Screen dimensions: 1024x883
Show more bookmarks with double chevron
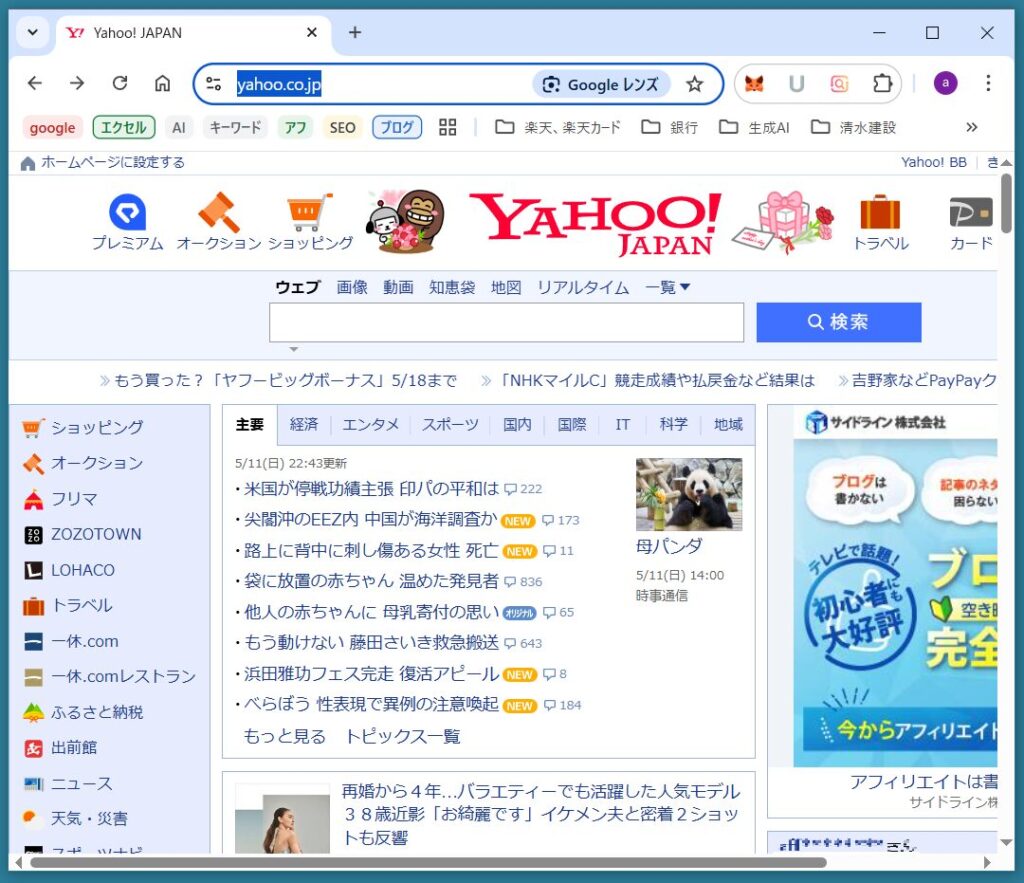(971, 127)
